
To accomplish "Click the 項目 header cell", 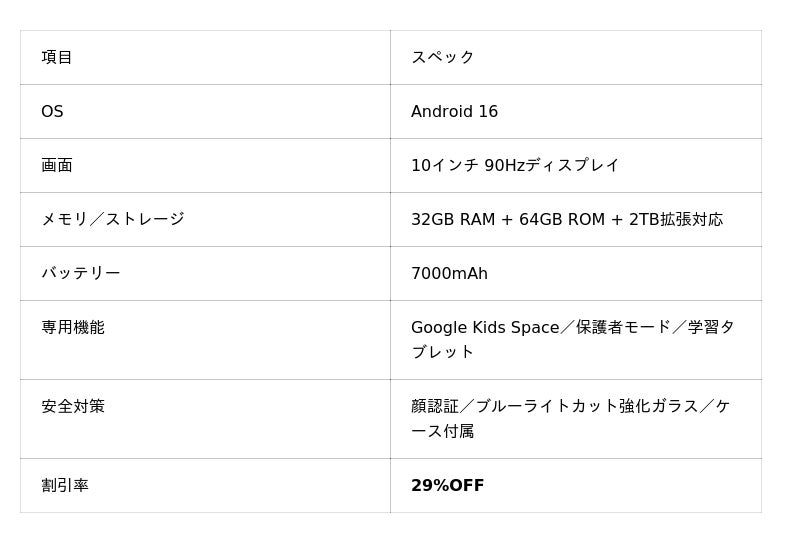I will [57, 57].
